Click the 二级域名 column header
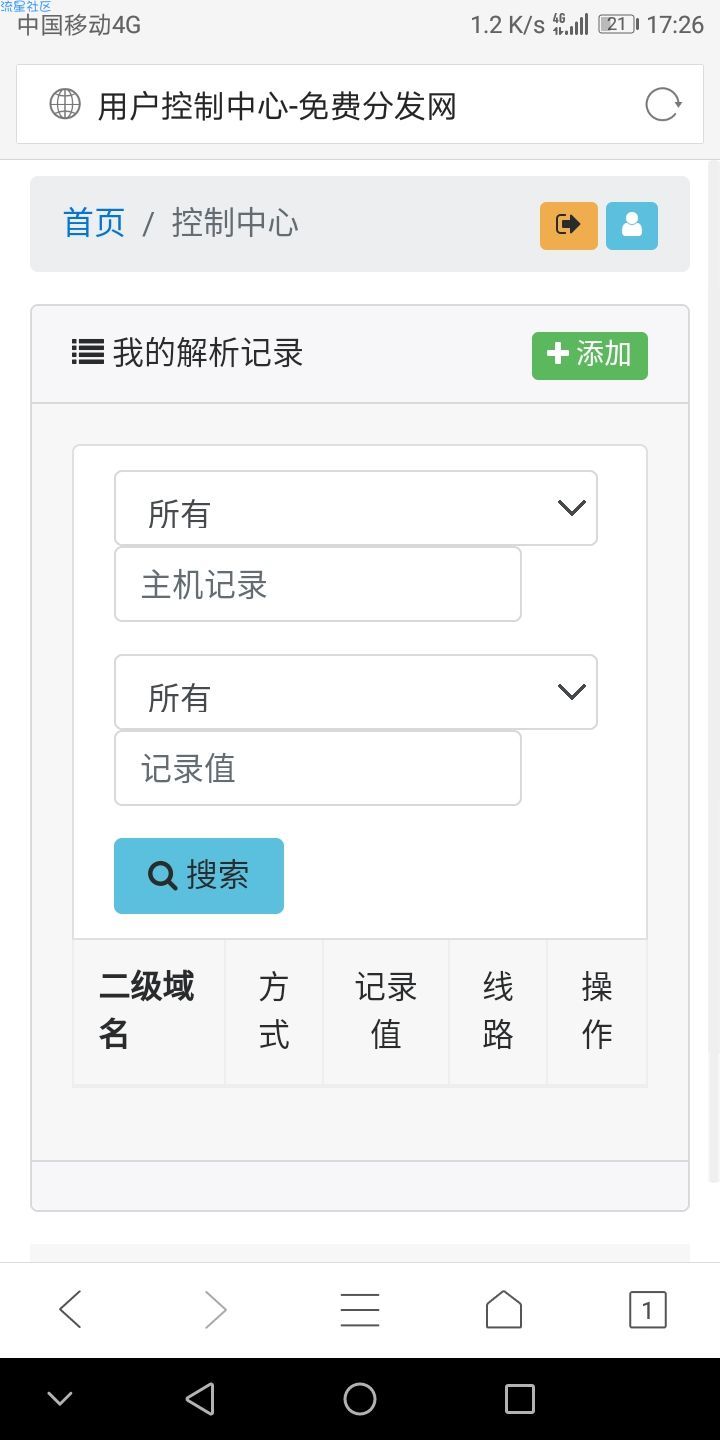The height and width of the screenshot is (1440, 720). (x=149, y=1011)
